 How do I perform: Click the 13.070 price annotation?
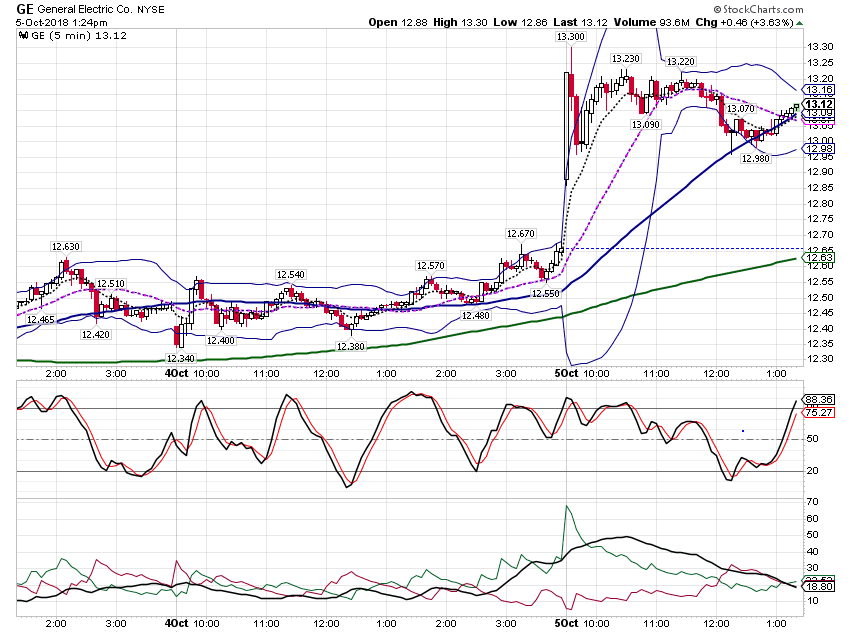click(x=741, y=108)
